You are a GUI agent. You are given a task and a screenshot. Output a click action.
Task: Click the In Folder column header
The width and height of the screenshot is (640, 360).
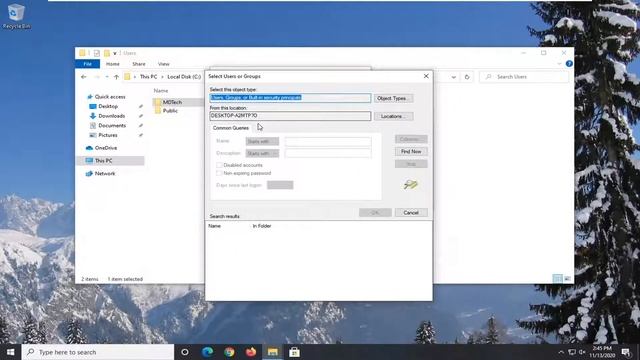click(x=262, y=226)
